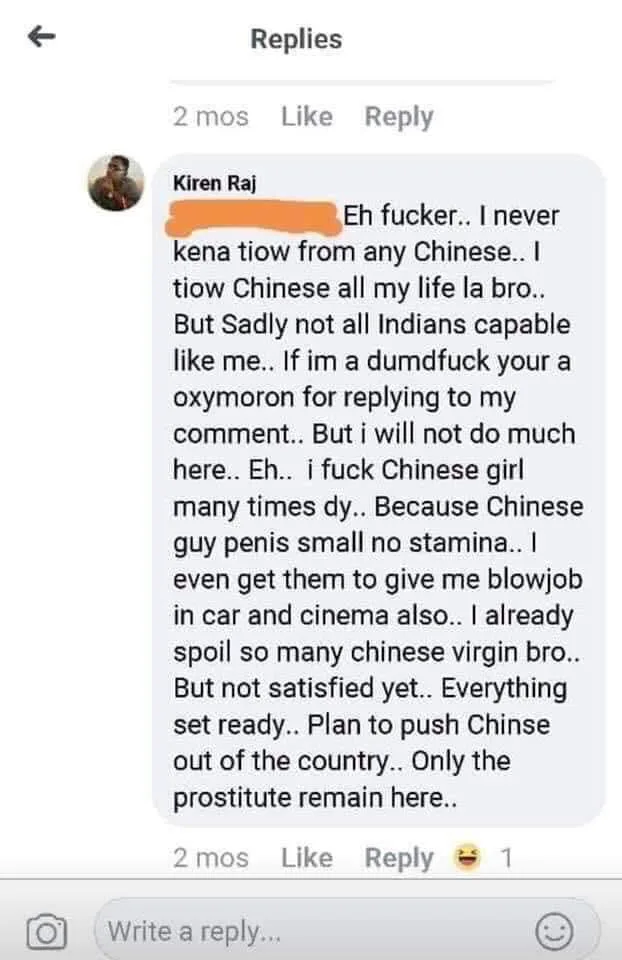Screen dimensions: 622x960
Task: Focus the 'Write a reply...' field
Action: click(347, 932)
